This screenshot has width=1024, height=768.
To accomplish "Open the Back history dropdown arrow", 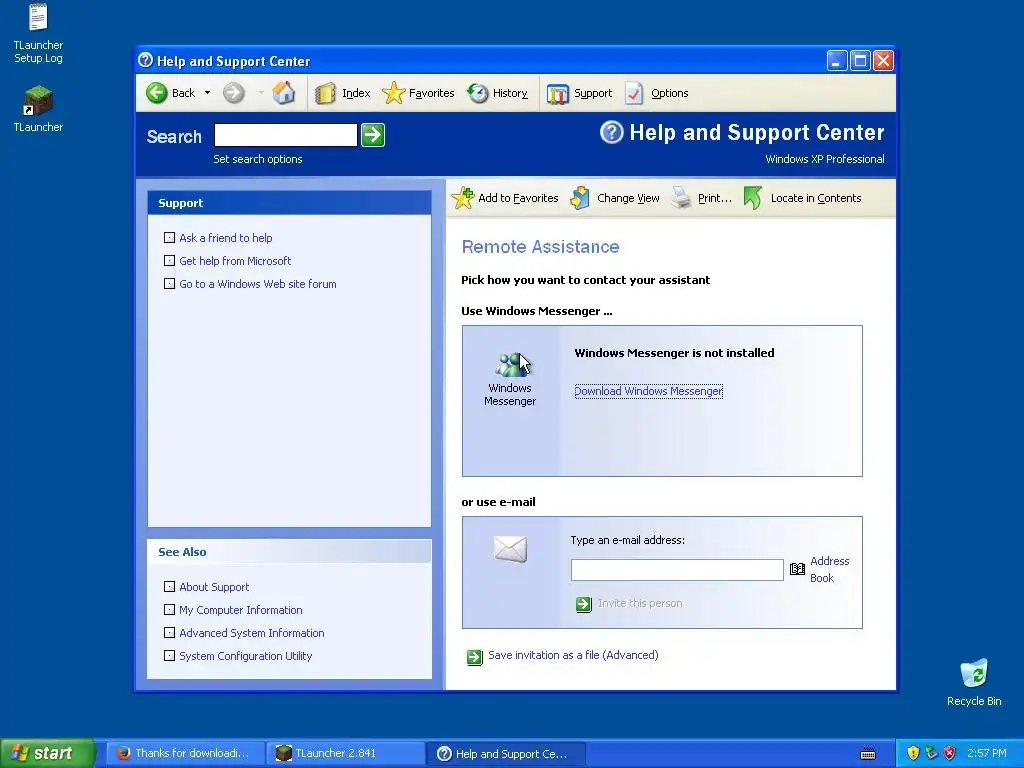I will (x=207, y=93).
